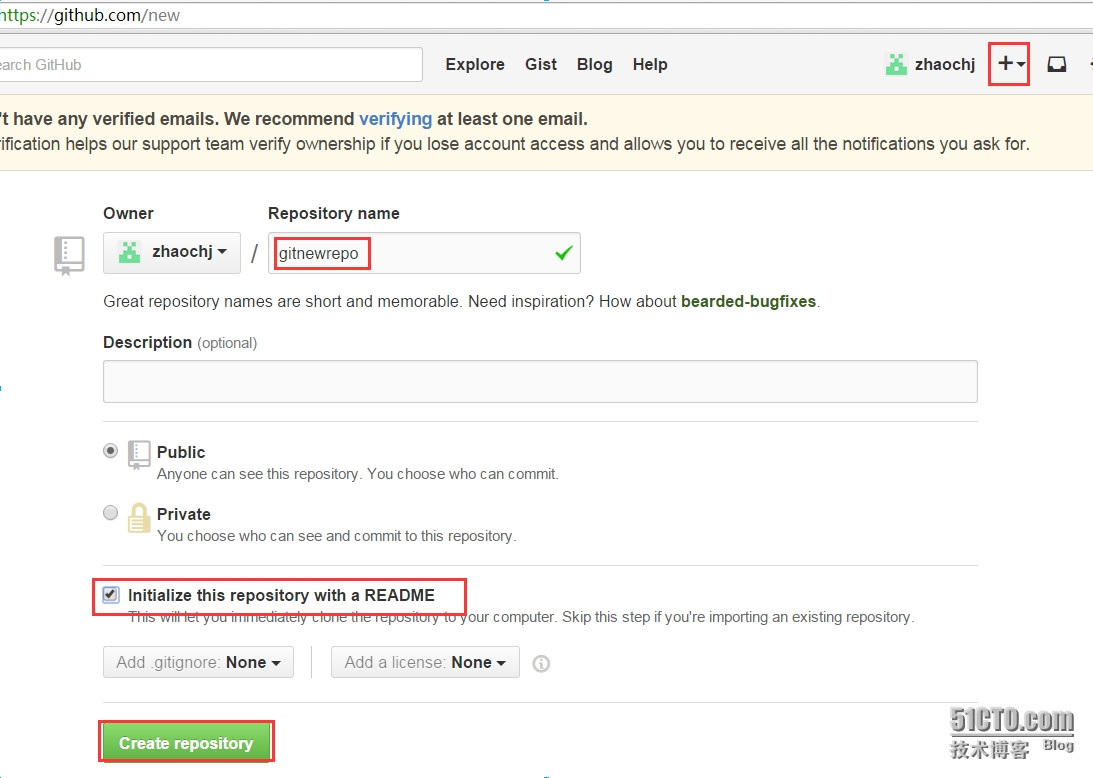Click the repository book icon next to Owner

tap(69, 255)
